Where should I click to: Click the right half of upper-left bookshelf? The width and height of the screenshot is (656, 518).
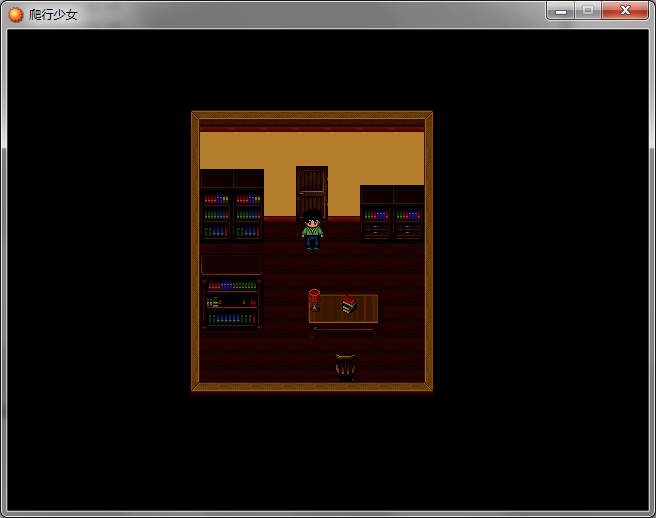[248, 206]
